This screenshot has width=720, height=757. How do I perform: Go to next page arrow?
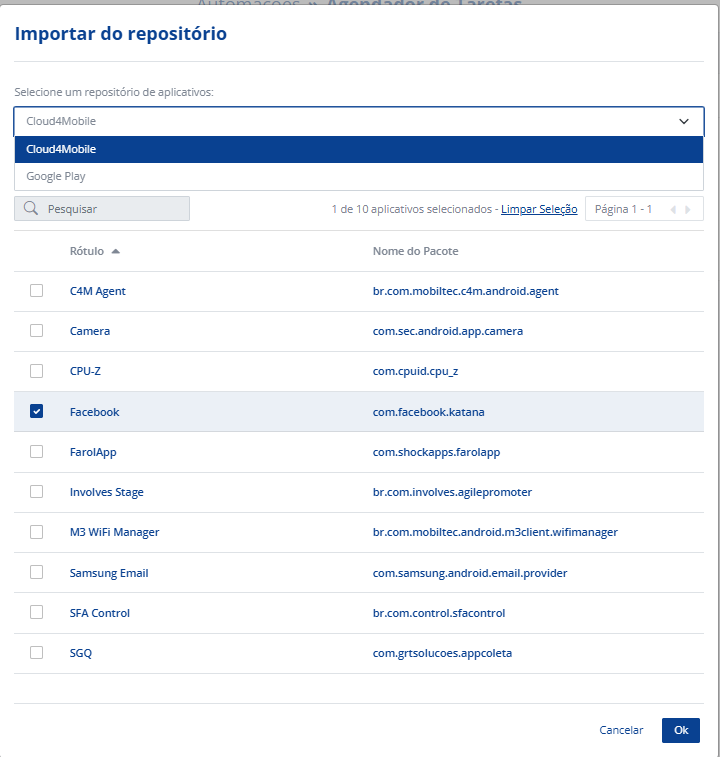(688, 209)
